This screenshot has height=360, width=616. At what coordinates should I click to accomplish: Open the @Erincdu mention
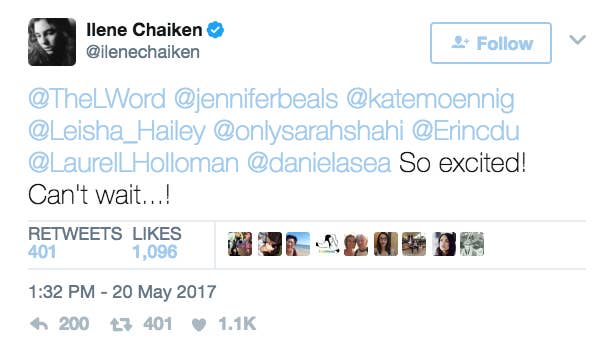click(466, 131)
